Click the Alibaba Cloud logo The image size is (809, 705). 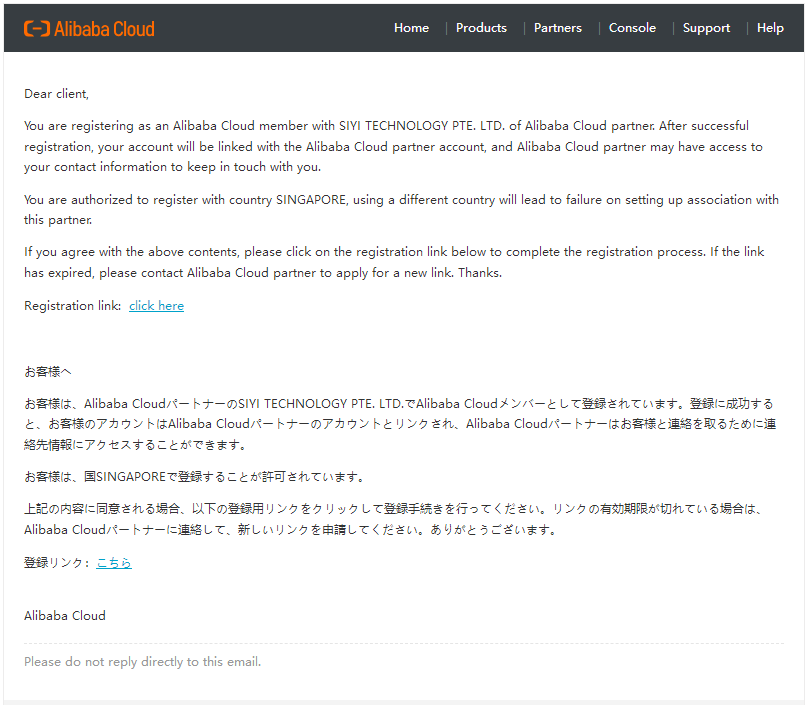(x=89, y=29)
